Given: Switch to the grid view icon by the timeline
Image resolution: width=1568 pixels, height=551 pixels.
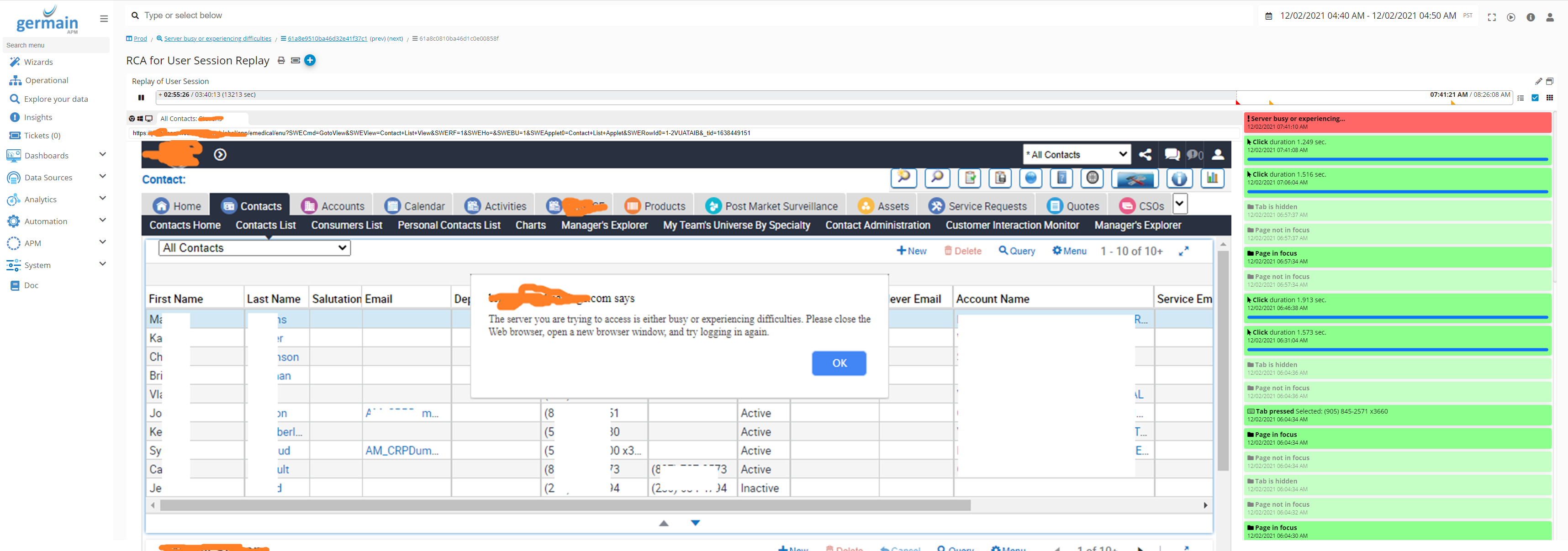Looking at the screenshot, I should (1549, 97).
